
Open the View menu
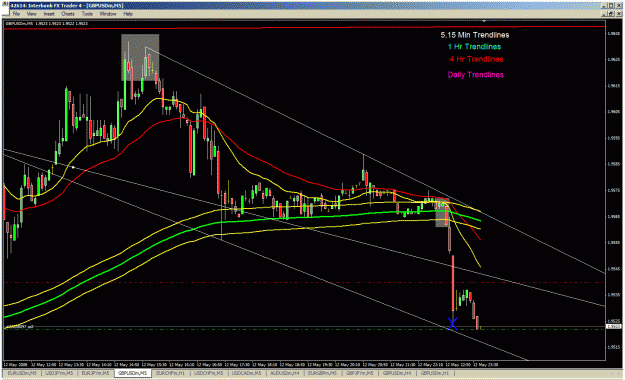(31, 14)
